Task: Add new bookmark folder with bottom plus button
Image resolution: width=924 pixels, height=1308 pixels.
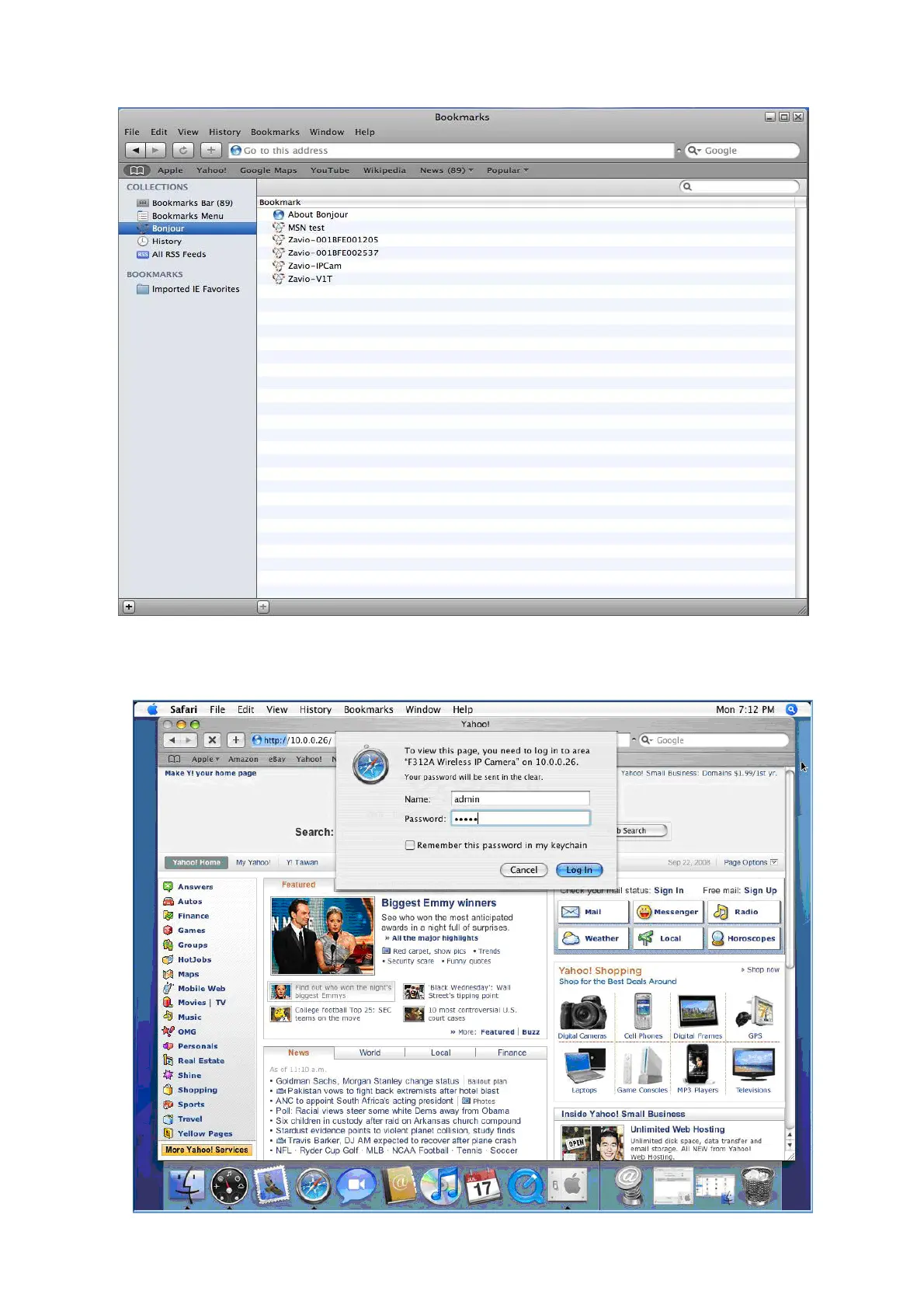Action: (263, 607)
